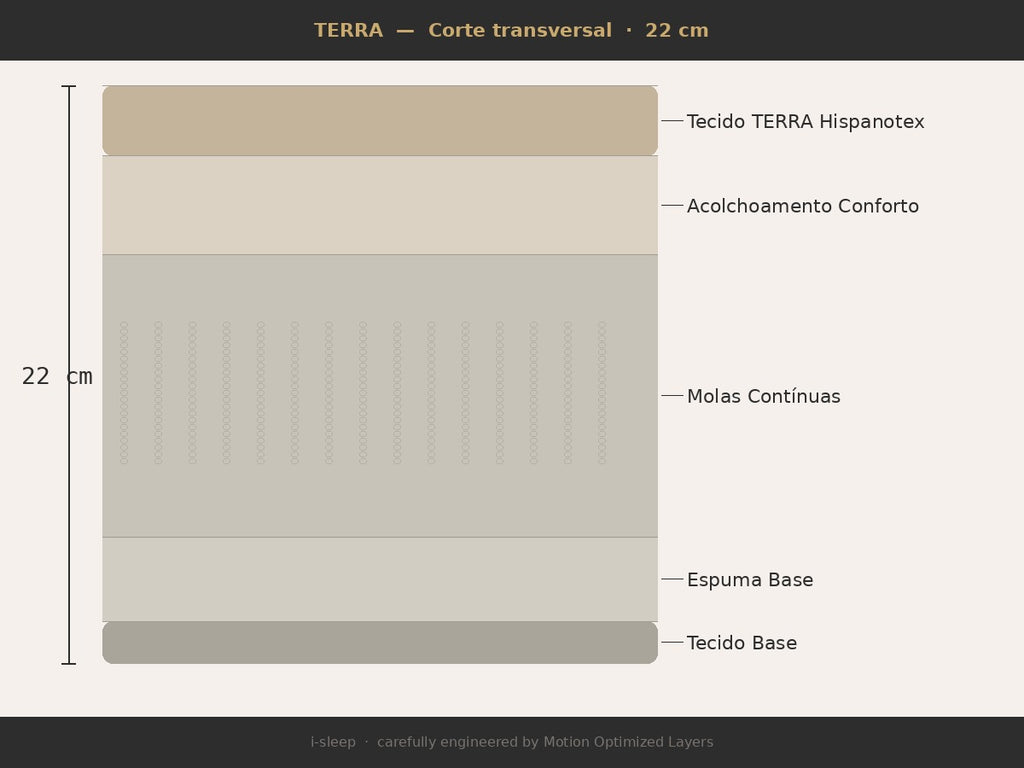Click the top tick of dimension line
1024x768 pixels.
tap(69, 86)
